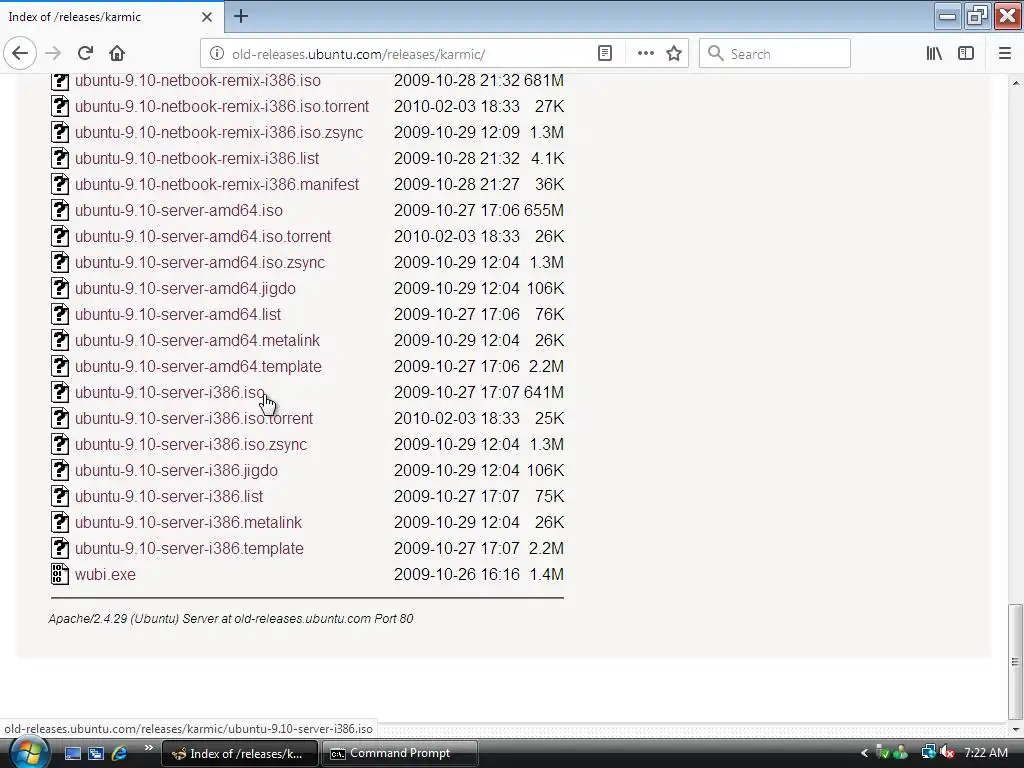
Task: Click file icon beside ubuntu-9.10-server-i386.iso
Action: [x=60, y=392]
